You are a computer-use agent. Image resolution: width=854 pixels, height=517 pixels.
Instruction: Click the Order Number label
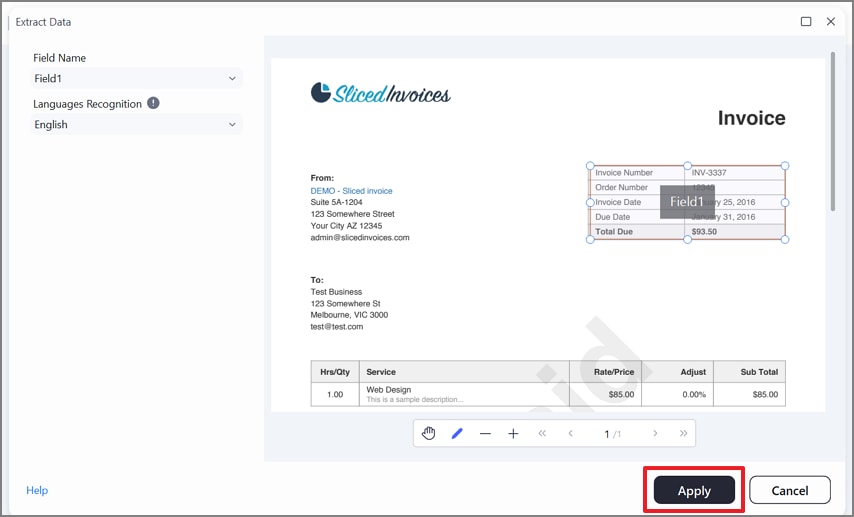pos(621,187)
